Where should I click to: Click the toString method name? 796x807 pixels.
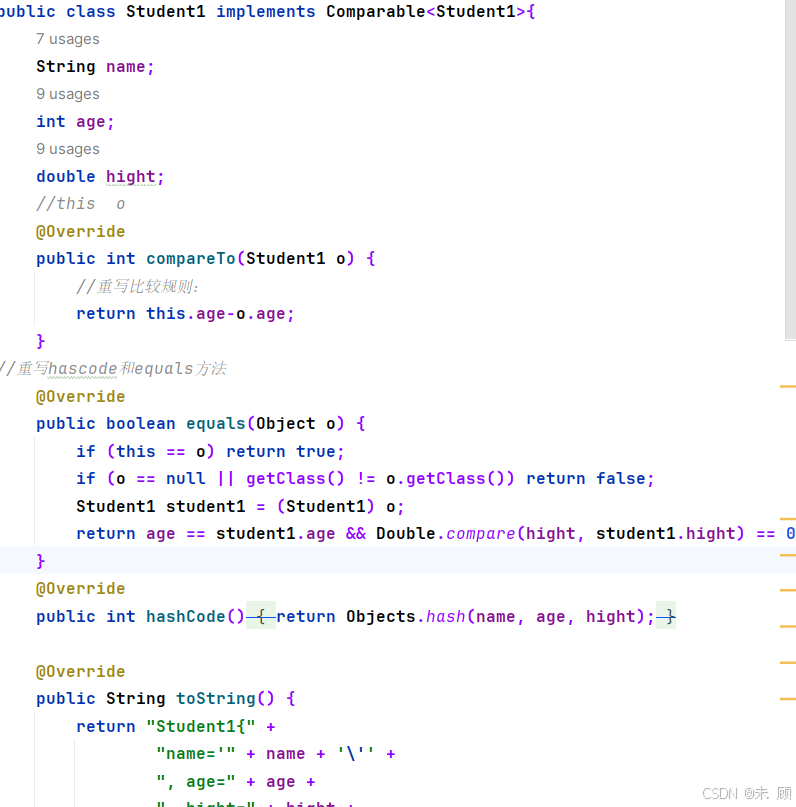point(216,698)
